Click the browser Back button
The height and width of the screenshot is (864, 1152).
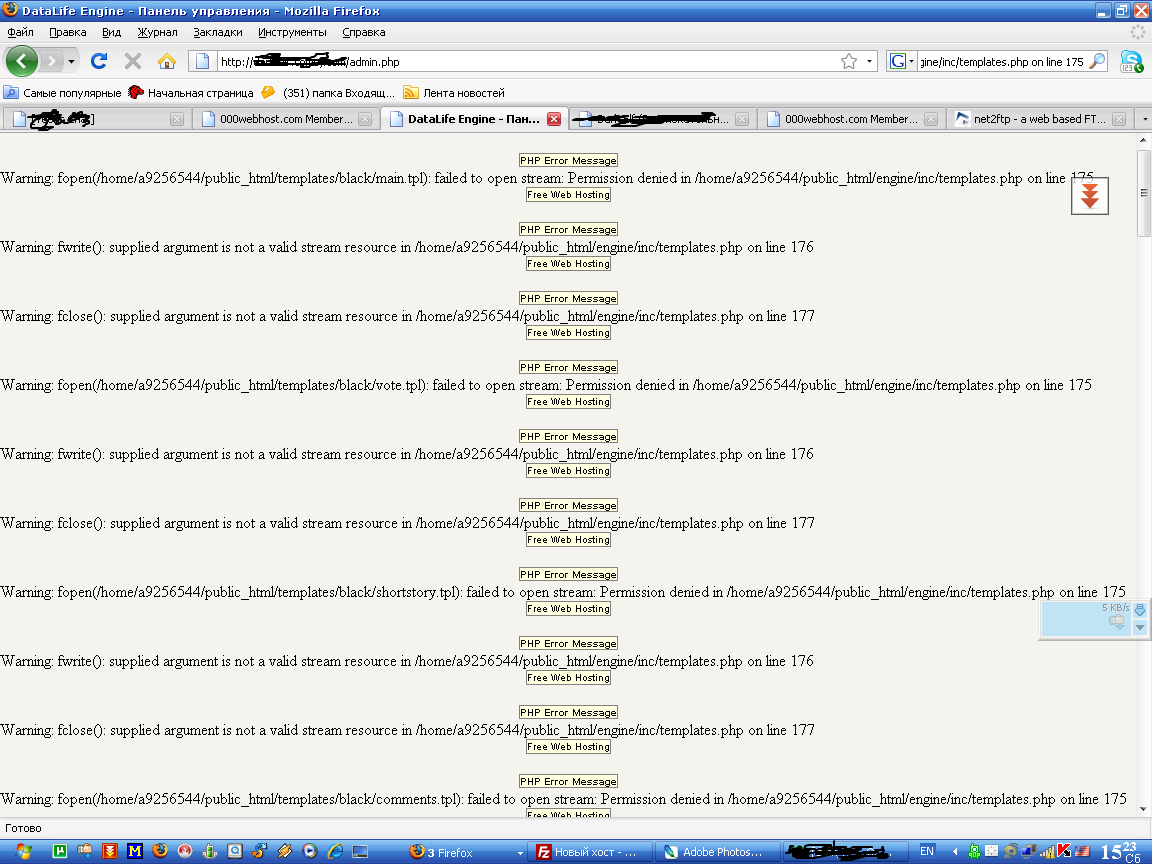pos(22,61)
